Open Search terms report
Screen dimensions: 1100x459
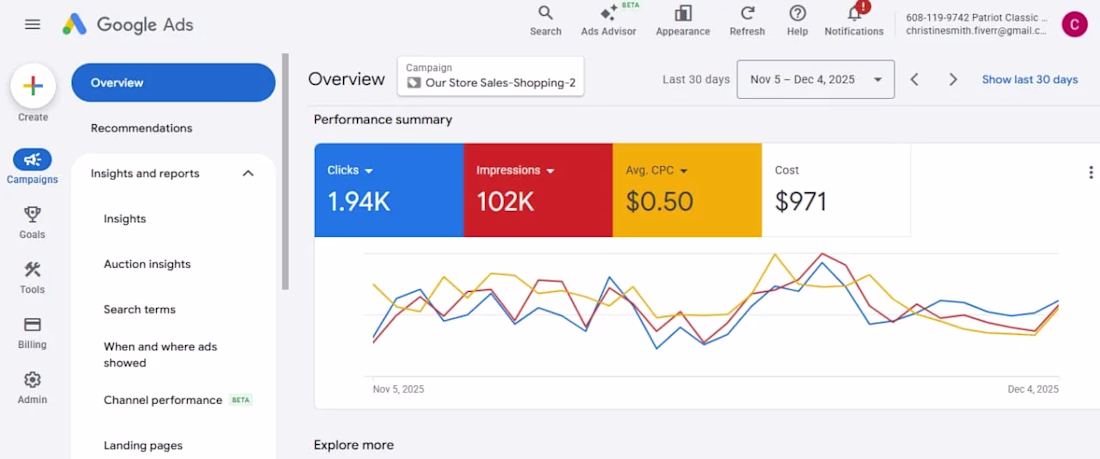click(140, 310)
